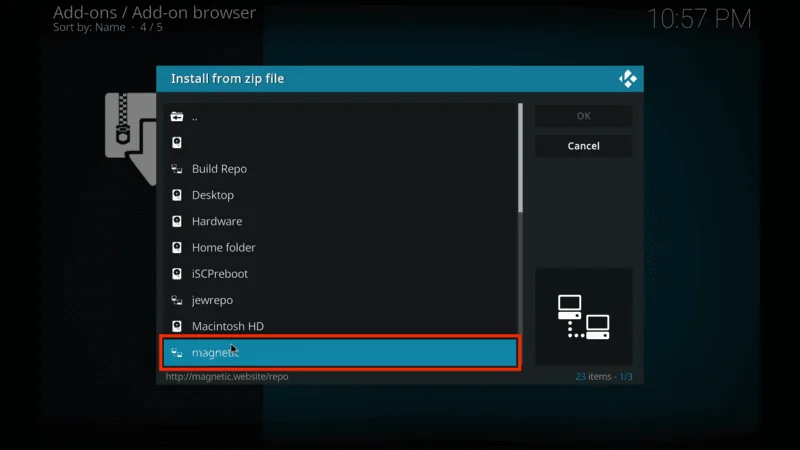Click the Macintosh HD drive icon
This screenshot has height=450, width=800.
click(x=177, y=326)
